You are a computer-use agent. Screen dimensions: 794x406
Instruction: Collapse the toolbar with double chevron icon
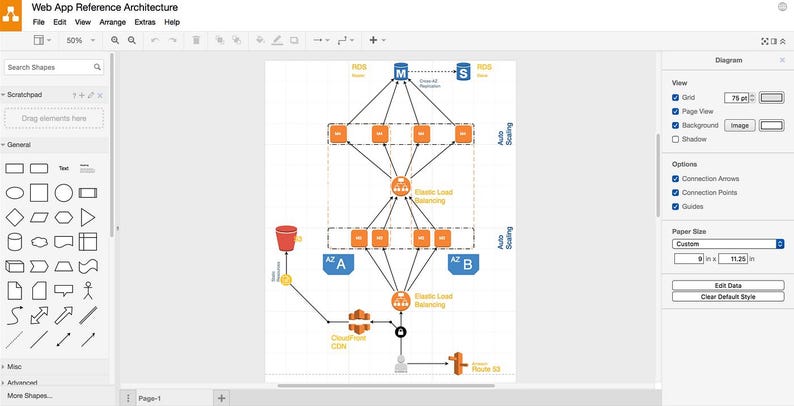pyautogui.click(x=783, y=41)
